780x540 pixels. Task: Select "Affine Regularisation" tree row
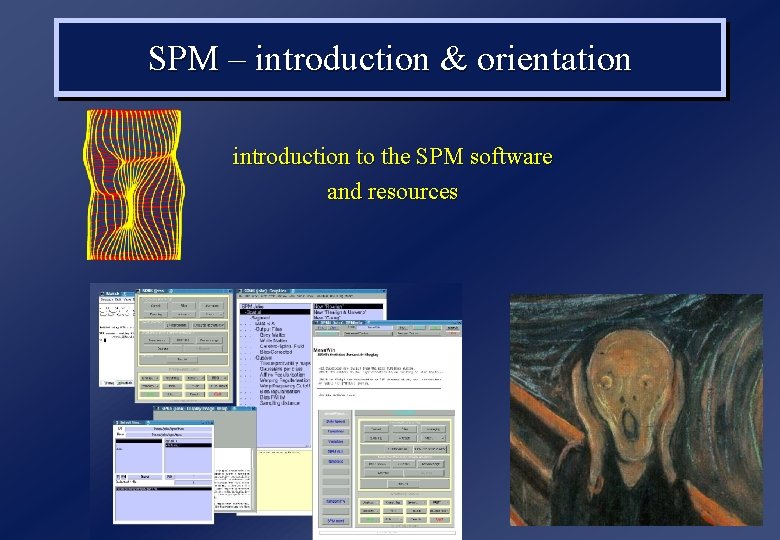point(282,375)
